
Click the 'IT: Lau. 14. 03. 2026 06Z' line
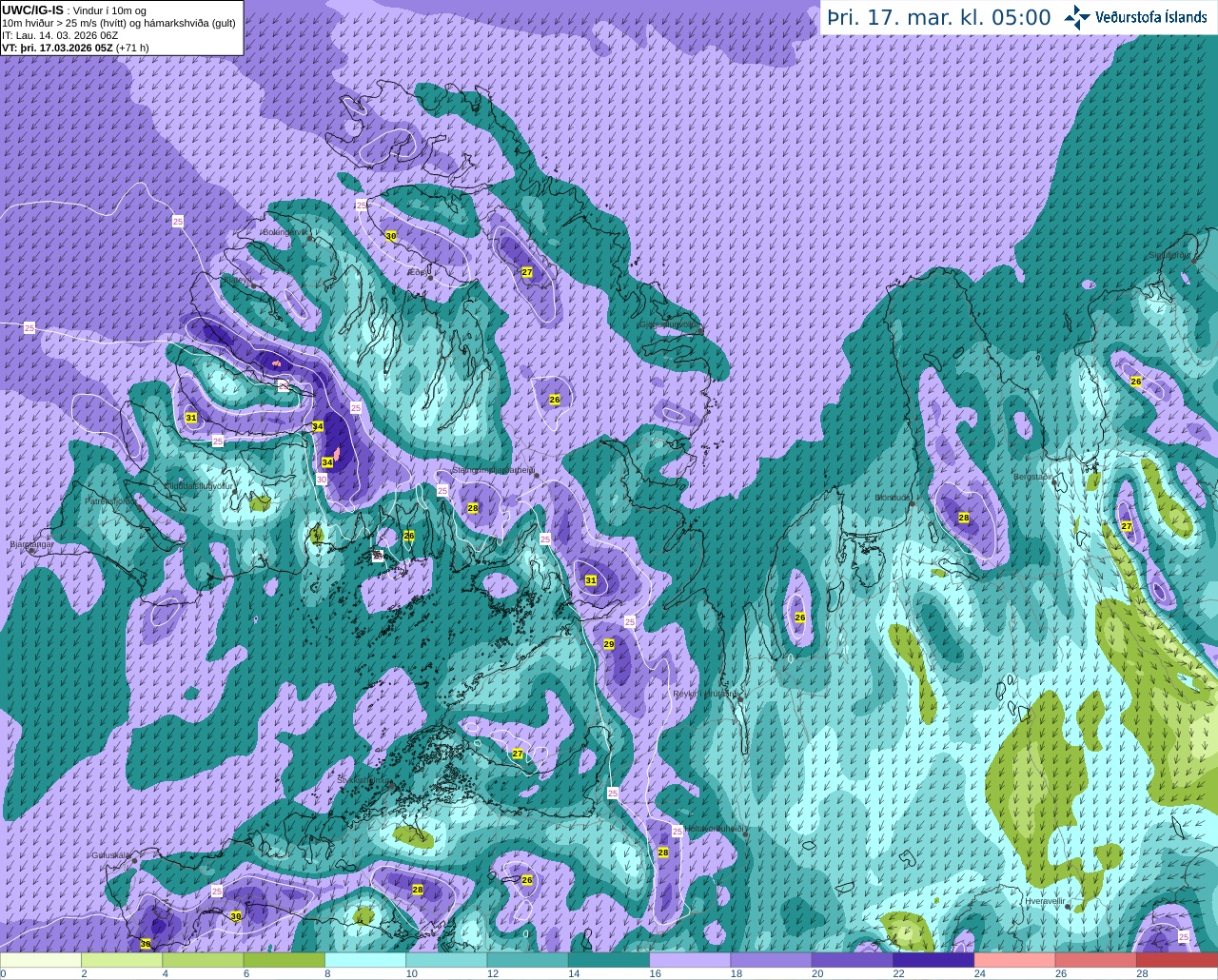(60, 35)
